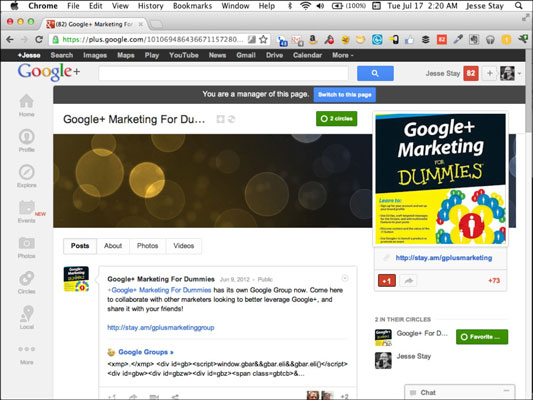Open the Profile sidebar icon
Viewport: 533px width, 400px height.
pos(27,137)
